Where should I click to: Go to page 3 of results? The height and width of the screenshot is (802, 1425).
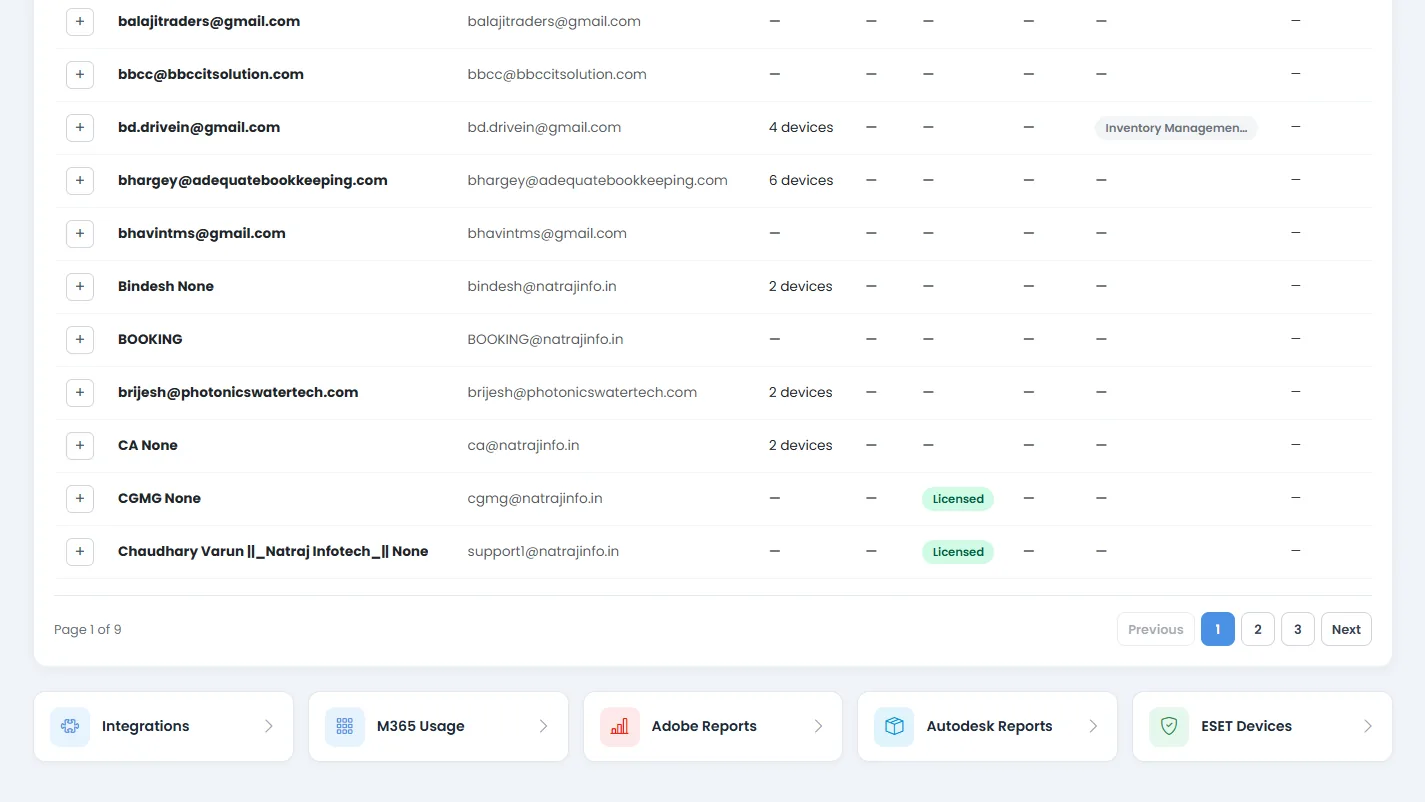1298,630
